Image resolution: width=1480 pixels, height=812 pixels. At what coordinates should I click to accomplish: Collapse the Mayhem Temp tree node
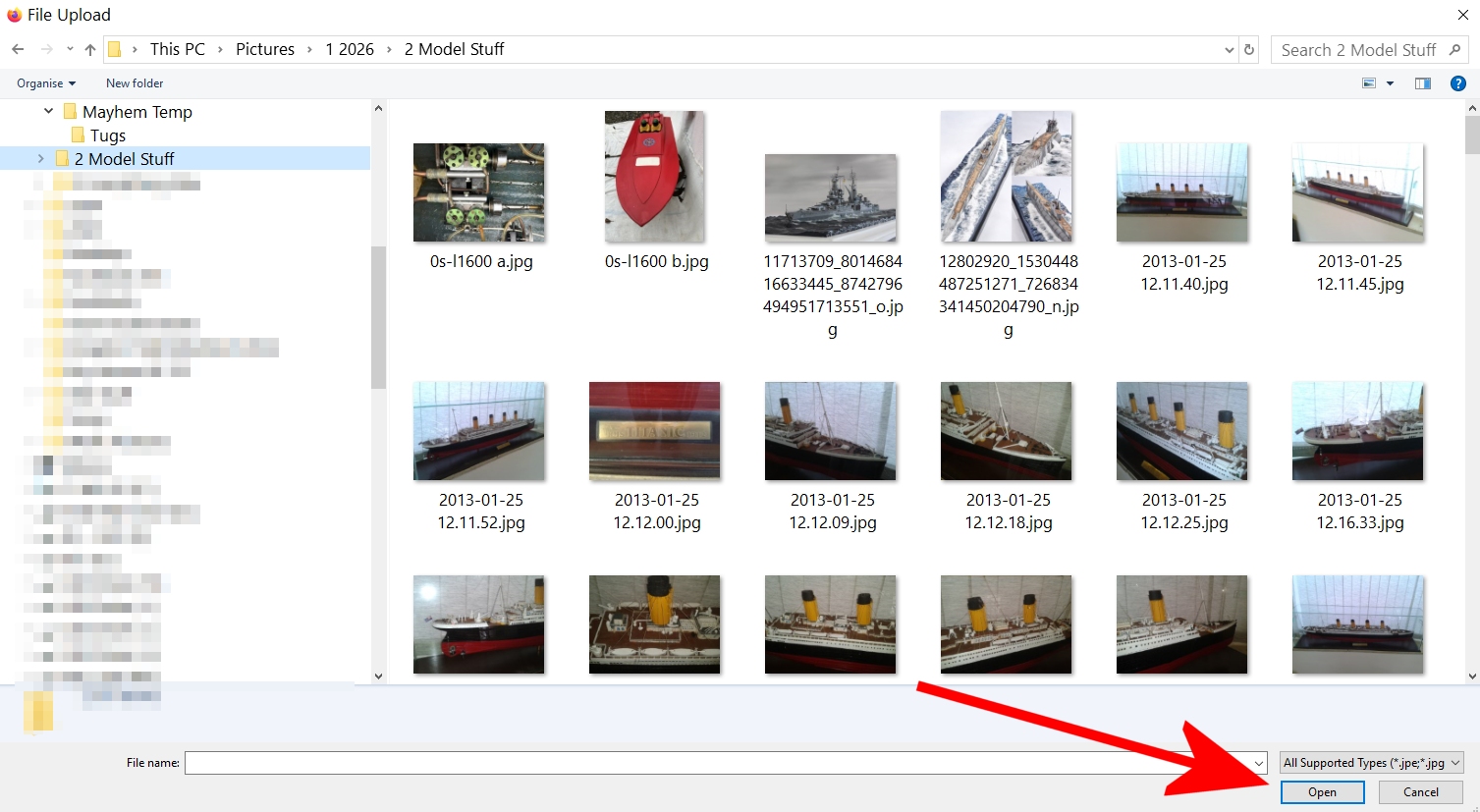point(48,111)
